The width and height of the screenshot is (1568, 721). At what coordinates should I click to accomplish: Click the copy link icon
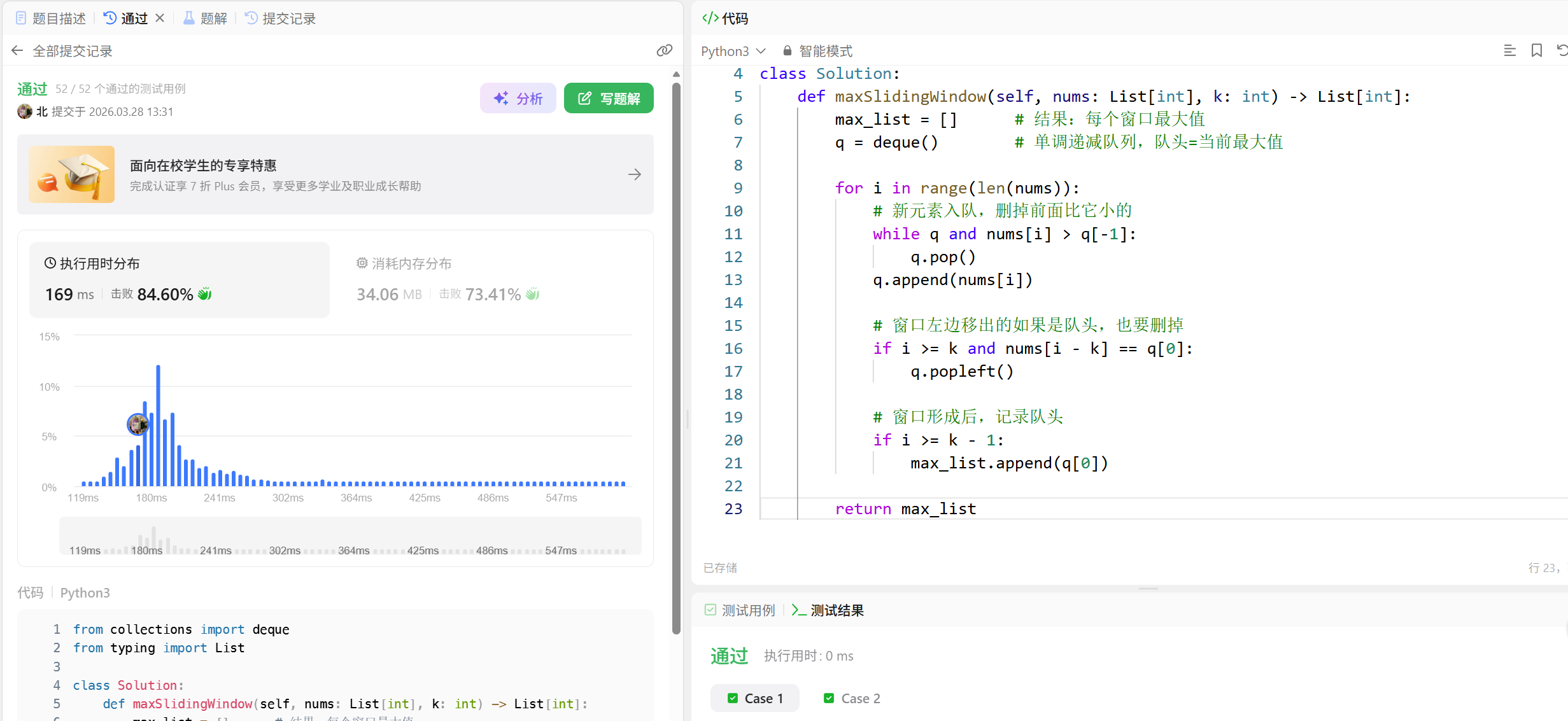[x=664, y=51]
